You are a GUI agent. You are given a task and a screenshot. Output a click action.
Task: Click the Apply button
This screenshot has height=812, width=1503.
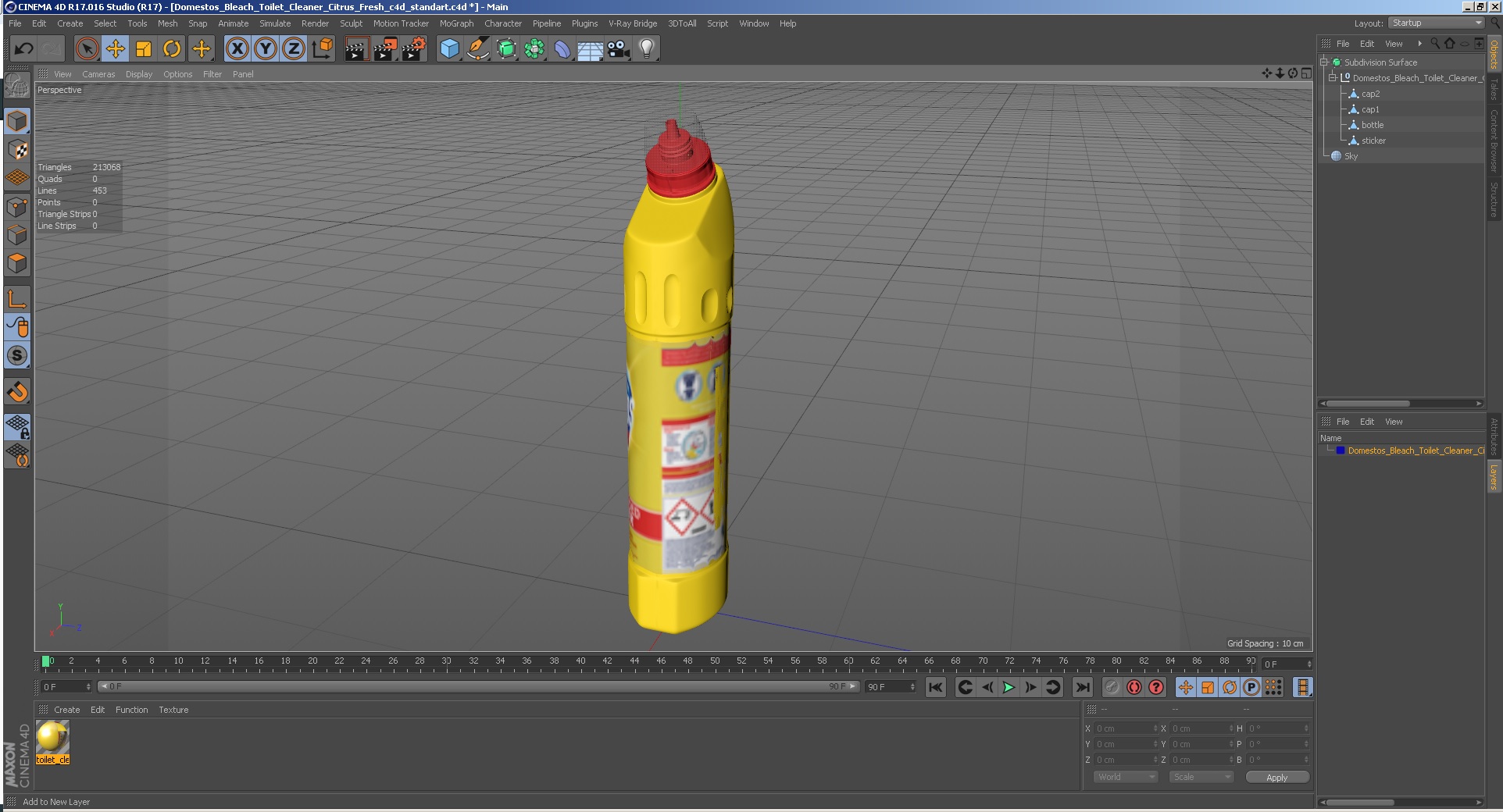pyautogui.click(x=1277, y=778)
